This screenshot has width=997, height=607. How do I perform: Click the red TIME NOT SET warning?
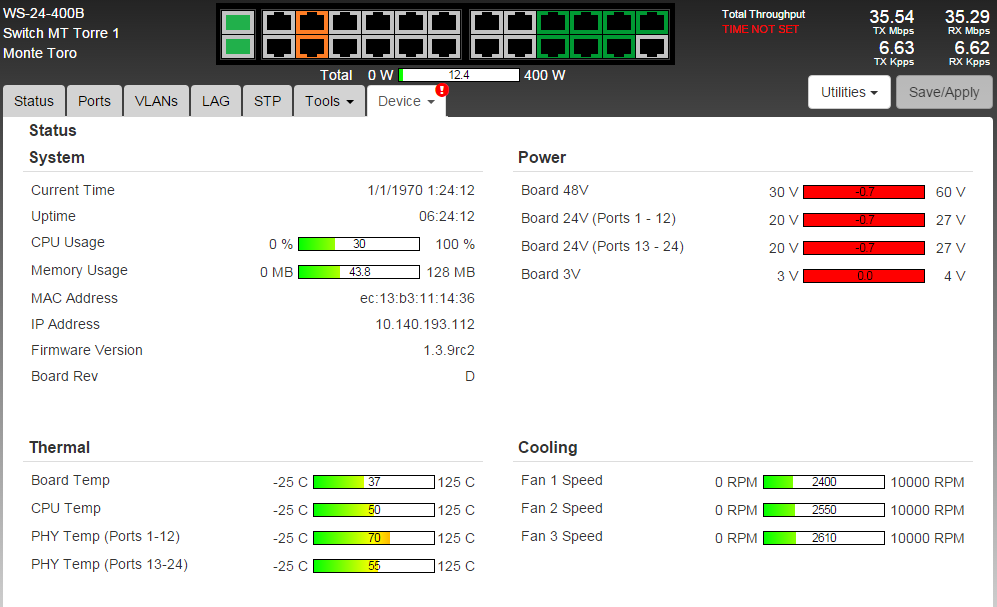pos(761,30)
